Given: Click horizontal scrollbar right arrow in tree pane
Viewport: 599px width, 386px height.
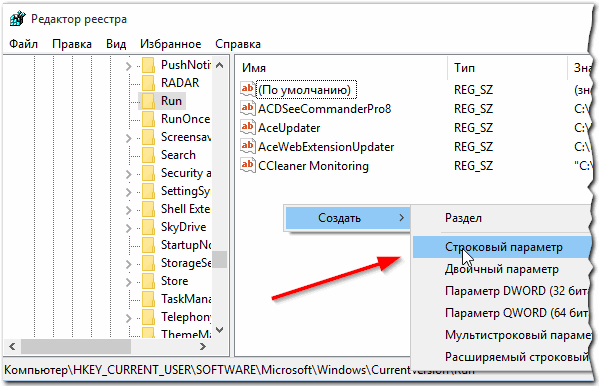Looking at the screenshot, I should click(x=203, y=347).
